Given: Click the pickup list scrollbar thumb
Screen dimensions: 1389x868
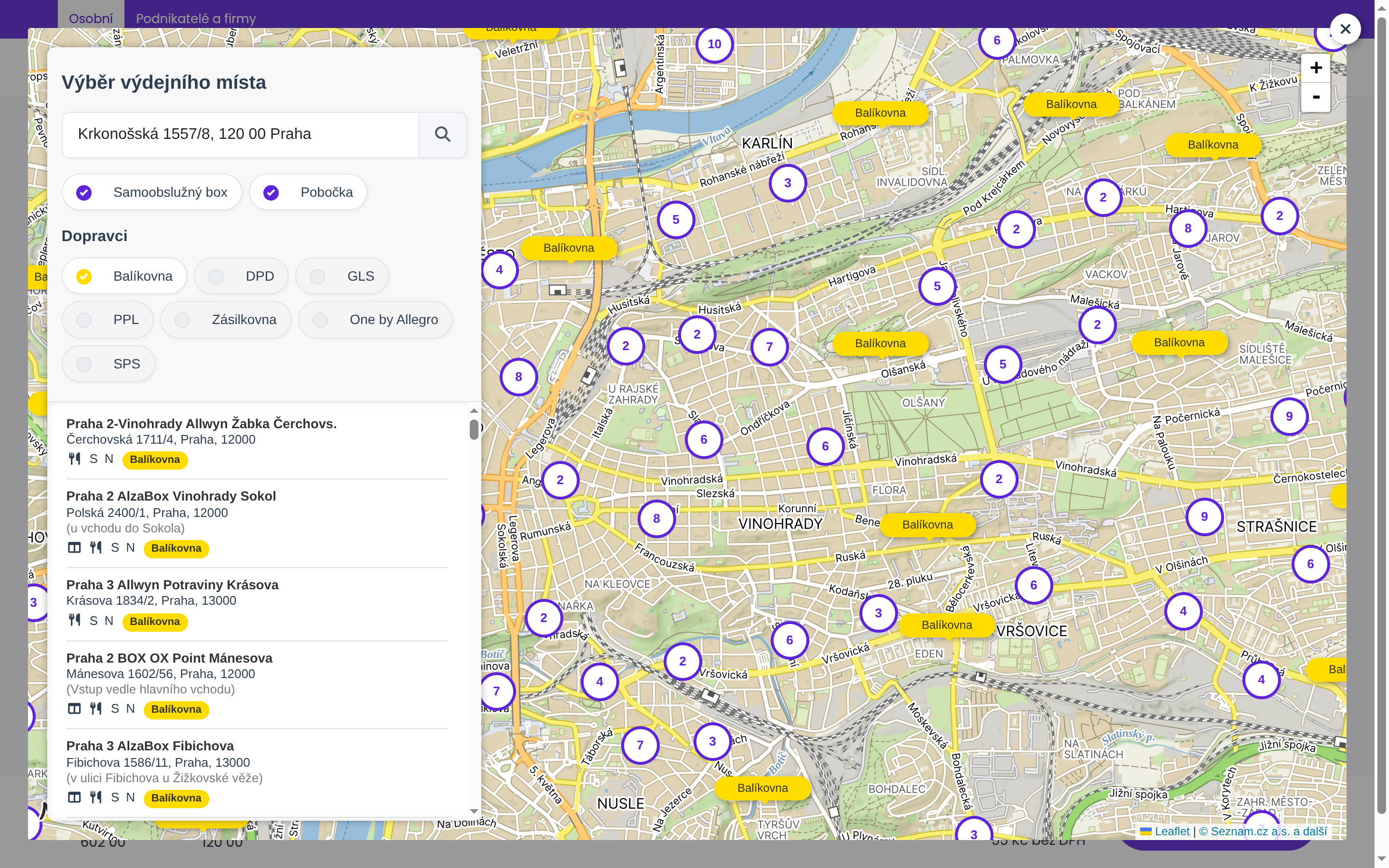Looking at the screenshot, I should tap(474, 429).
